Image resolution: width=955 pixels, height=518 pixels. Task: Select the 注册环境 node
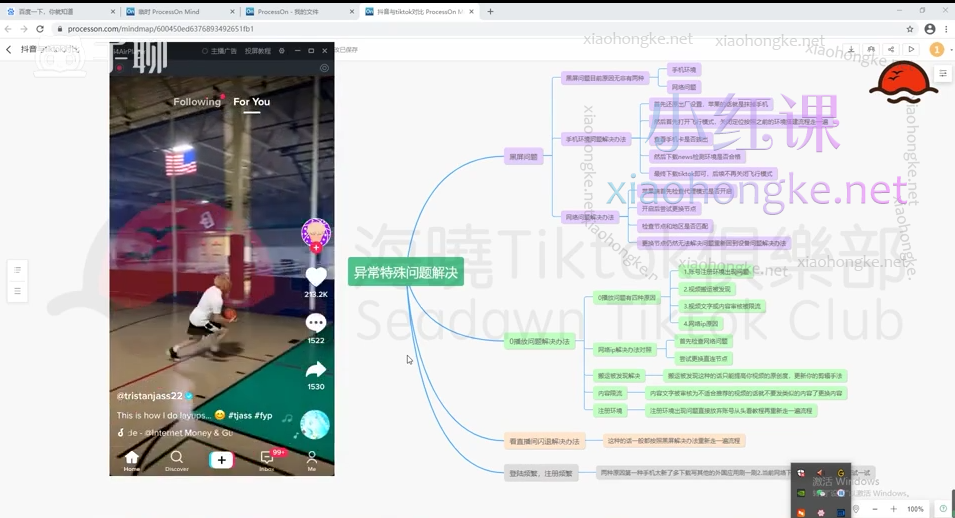610,411
